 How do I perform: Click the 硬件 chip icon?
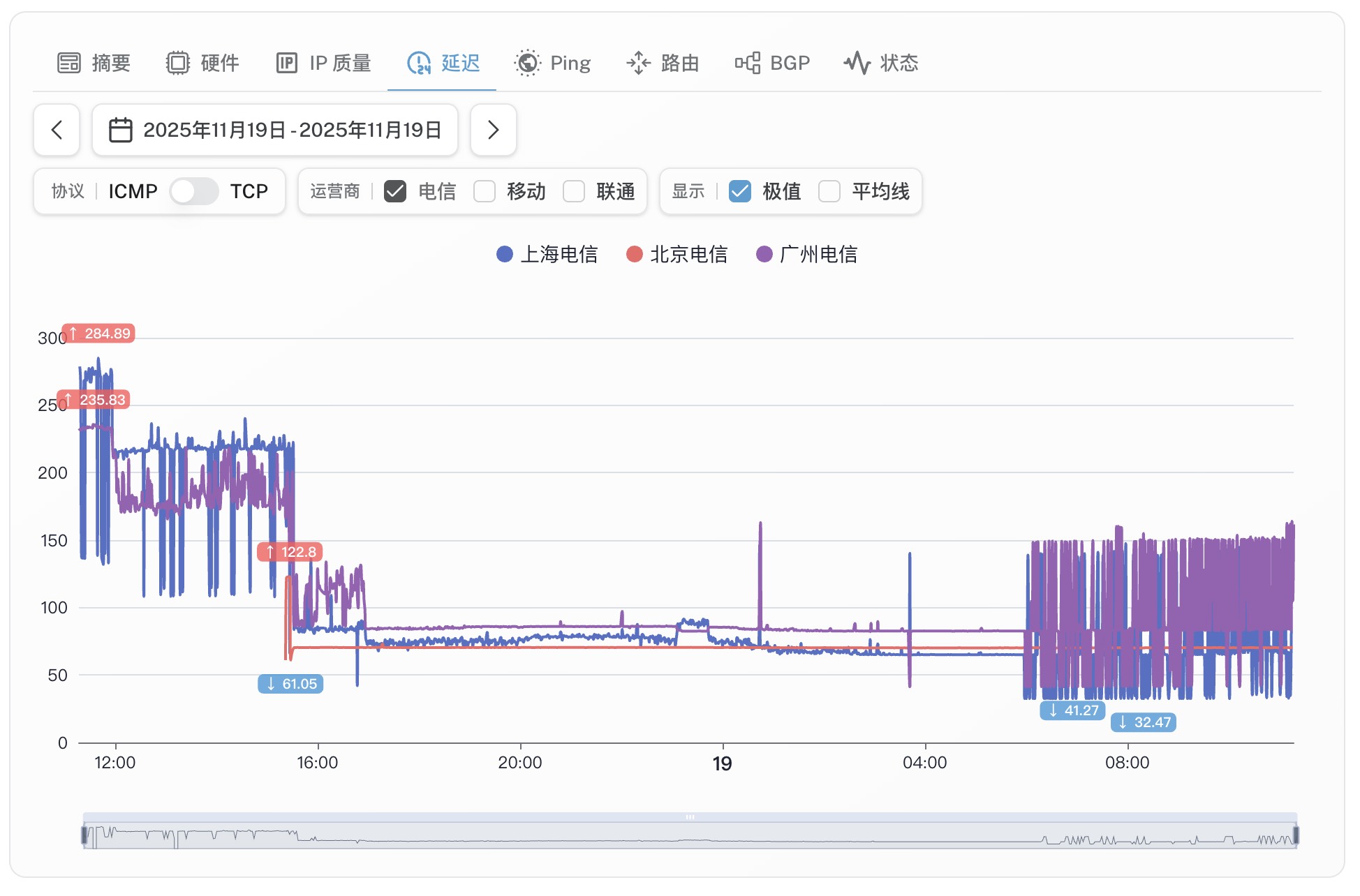pyautogui.click(x=177, y=64)
